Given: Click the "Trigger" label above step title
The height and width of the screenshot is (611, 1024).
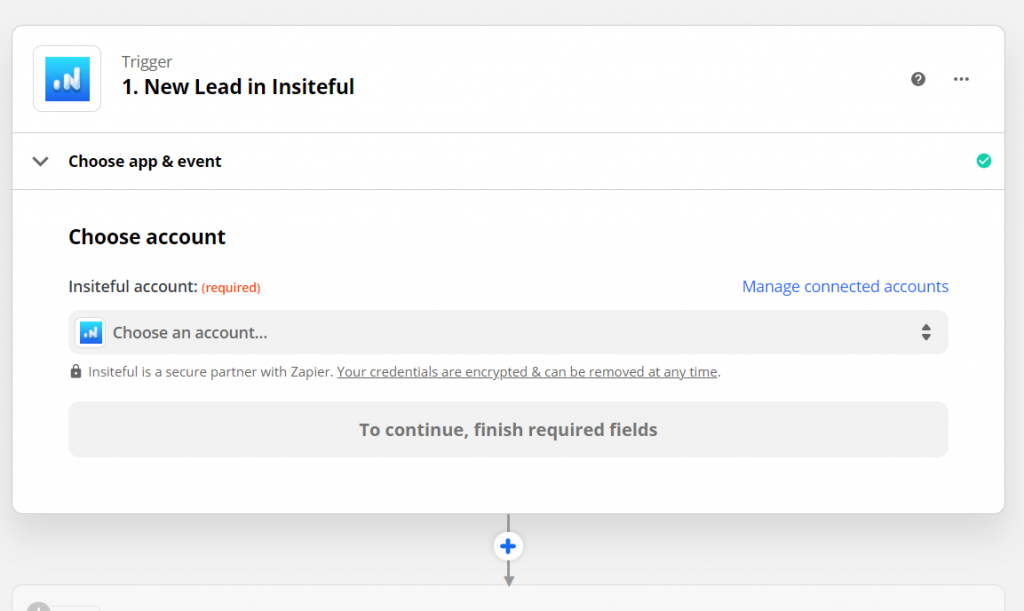Looking at the screenshot, I should [x=147, y=62].
